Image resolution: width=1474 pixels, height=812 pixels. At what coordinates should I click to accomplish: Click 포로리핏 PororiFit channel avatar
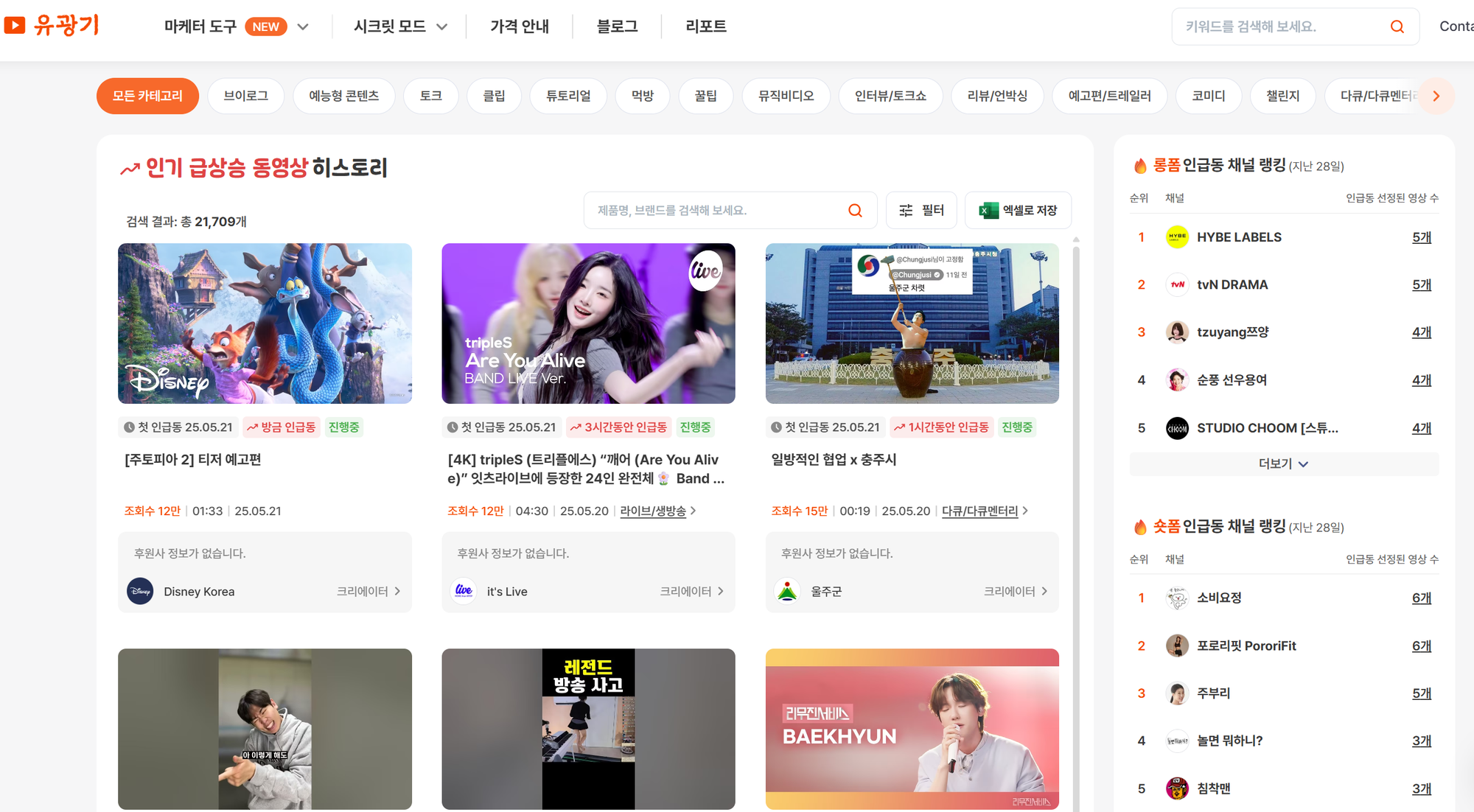(x=1177, y=645)
